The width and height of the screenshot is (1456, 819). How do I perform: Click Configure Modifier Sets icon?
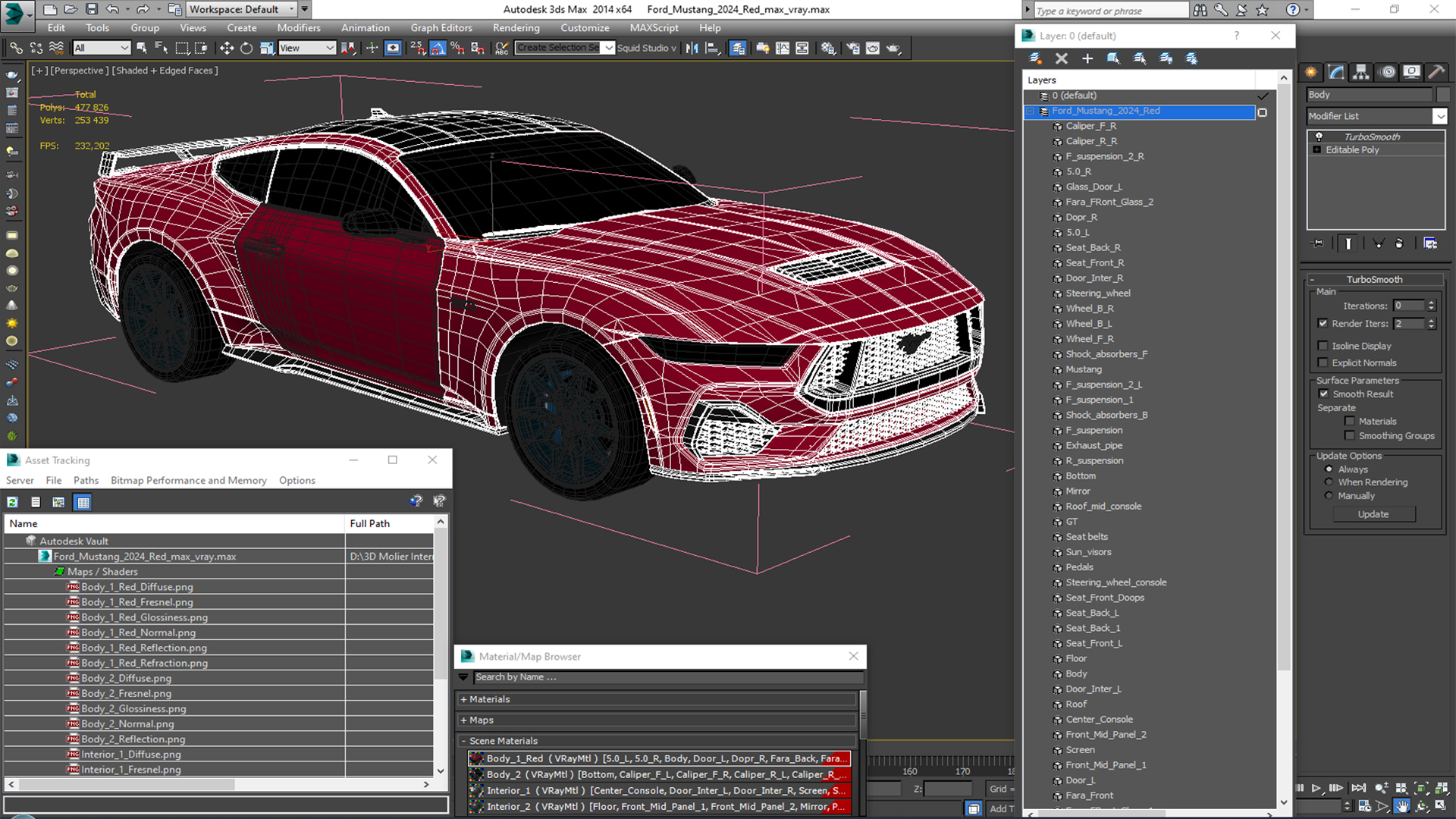coord(1430,243)
